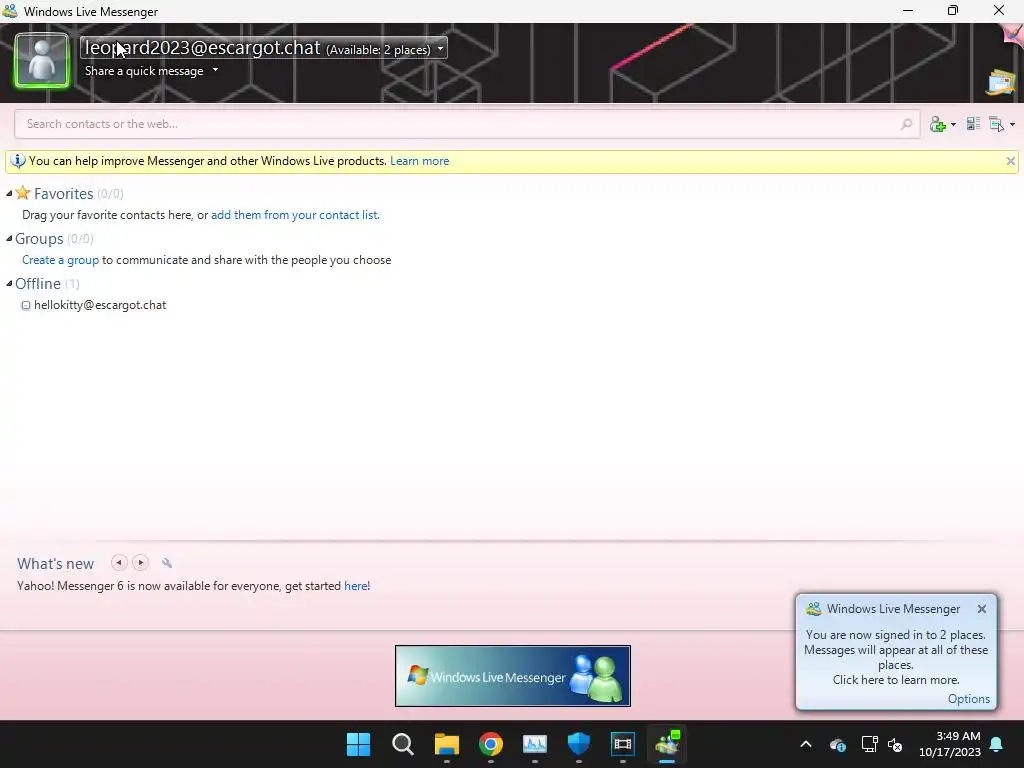
Task: Click the Messenger title bar app icon
Action: tap(10, 11)
